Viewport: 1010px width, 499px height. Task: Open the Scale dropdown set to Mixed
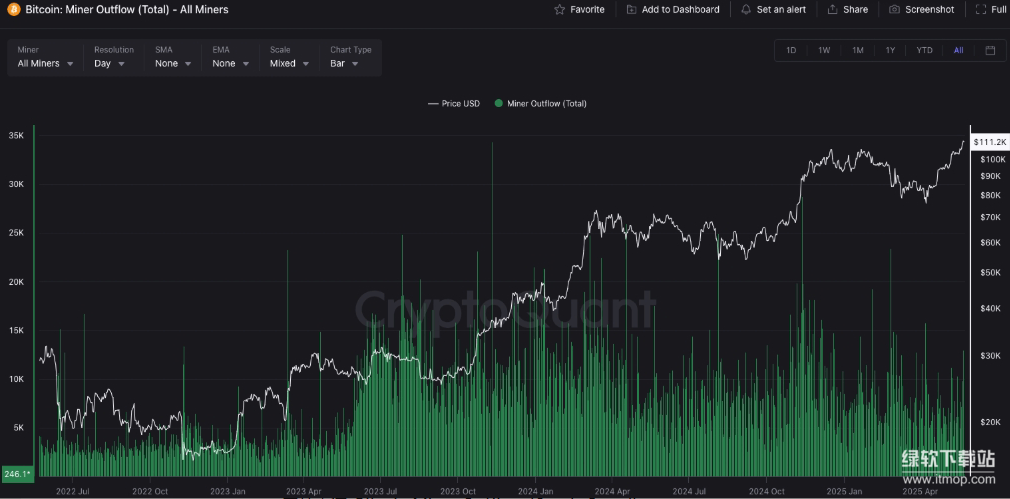[289, 57]
